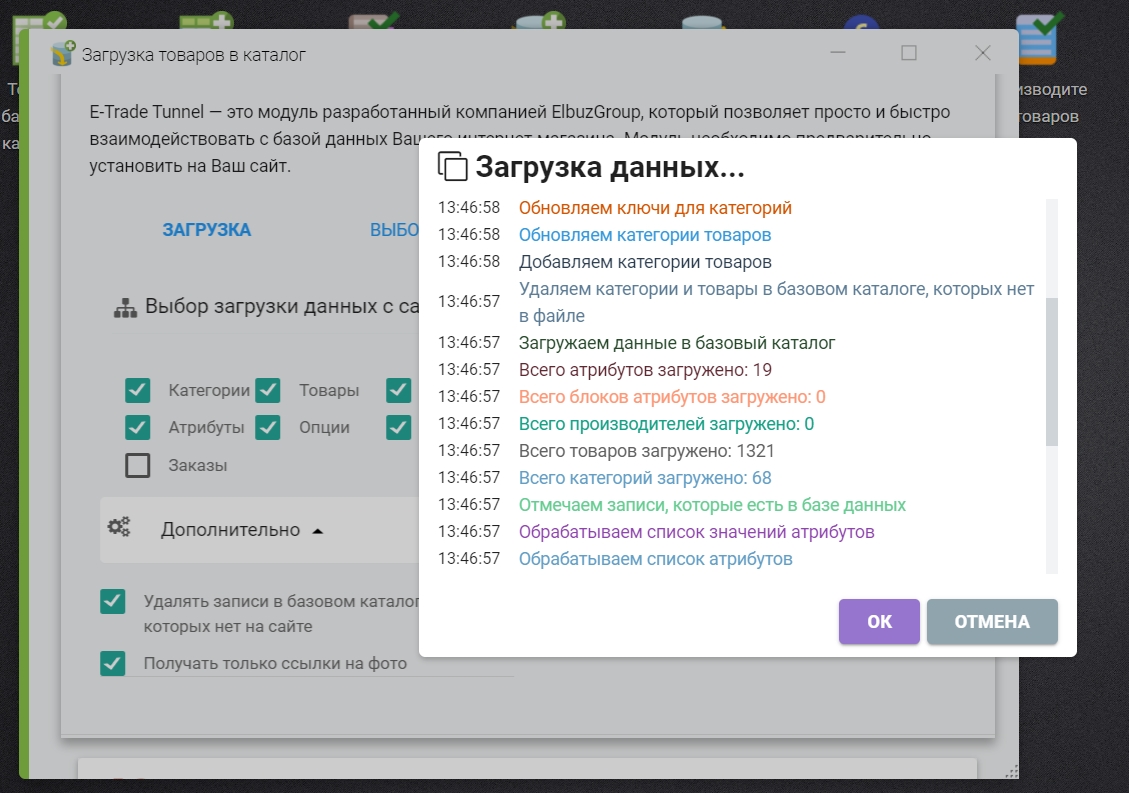Screen dimensions: 1129x793
Task: Uncheck the Атрибуты checkbox
Action: coord(138,428)
